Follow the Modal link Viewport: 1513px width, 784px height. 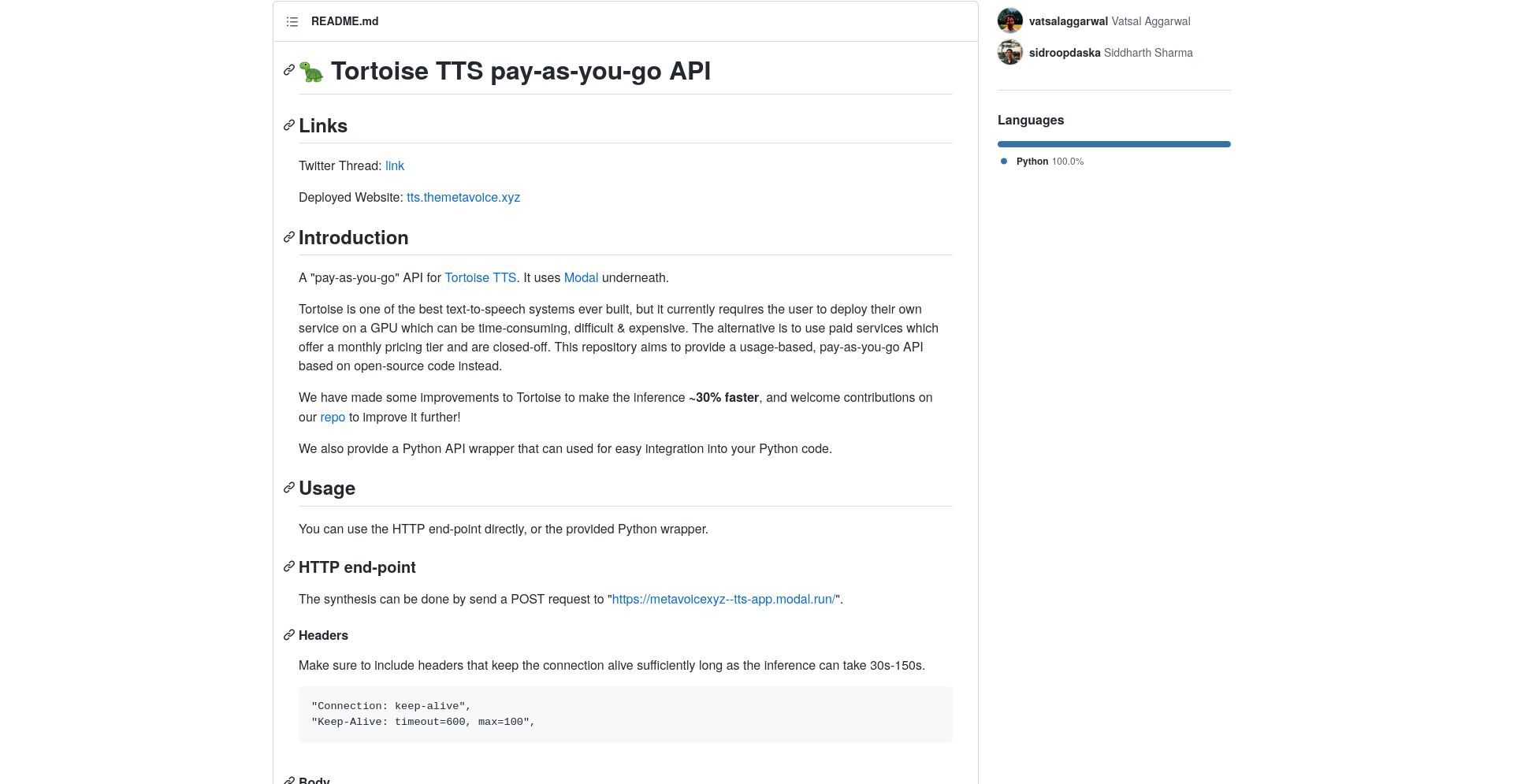581,278
